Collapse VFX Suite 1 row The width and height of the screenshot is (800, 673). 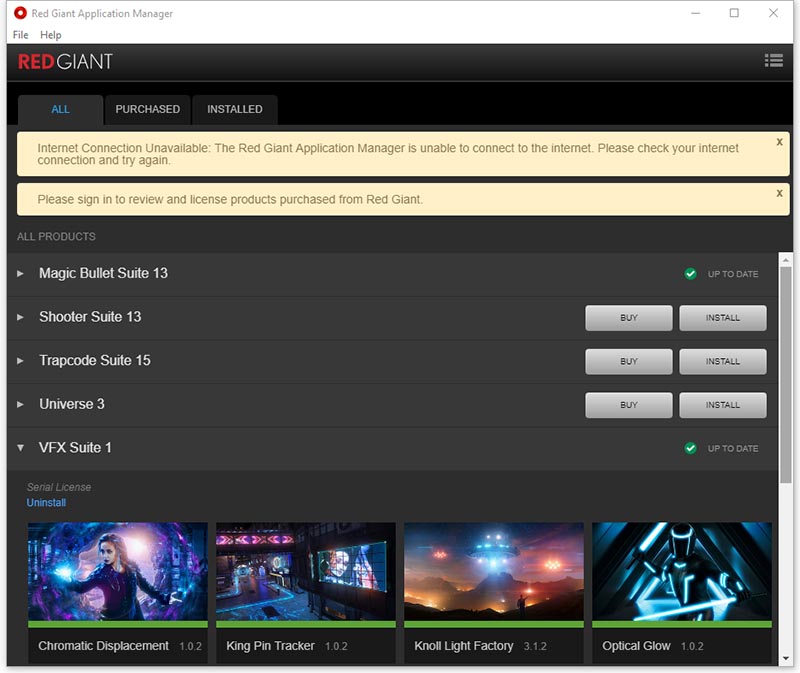coord(20,448)
